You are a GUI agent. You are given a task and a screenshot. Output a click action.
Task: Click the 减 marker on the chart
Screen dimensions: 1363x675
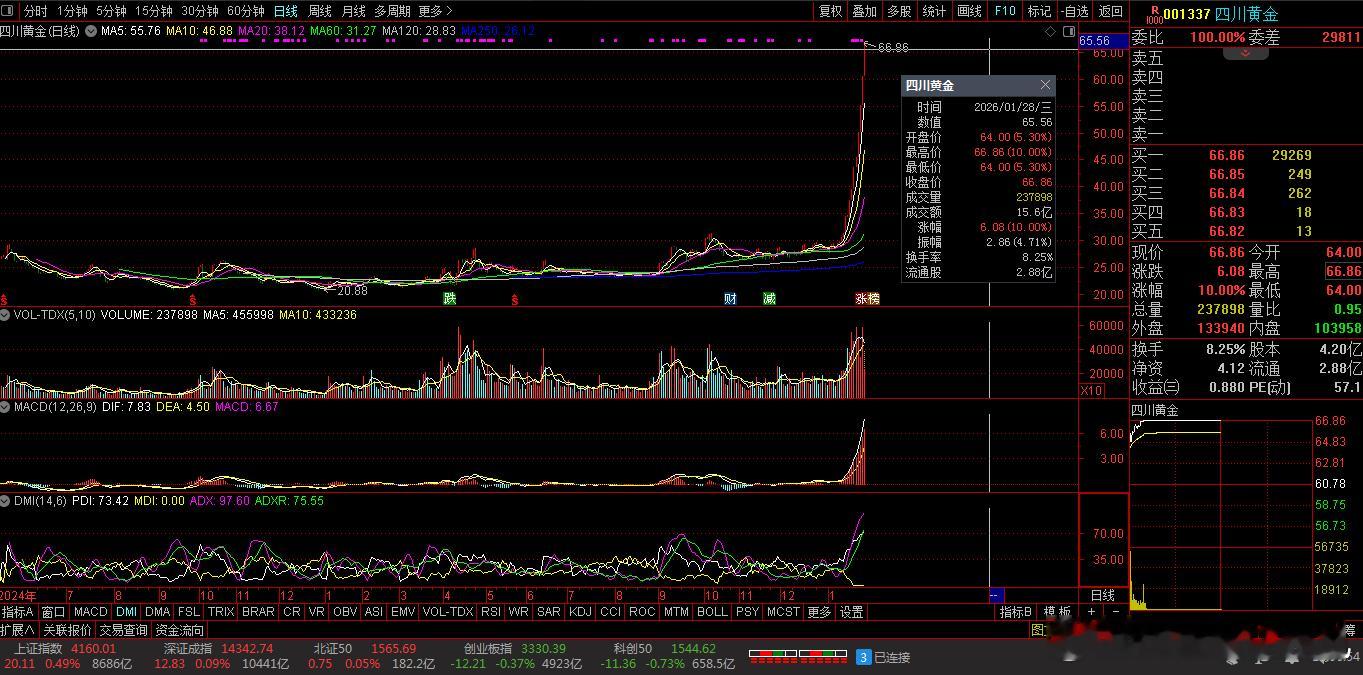(x=769, y=299)
